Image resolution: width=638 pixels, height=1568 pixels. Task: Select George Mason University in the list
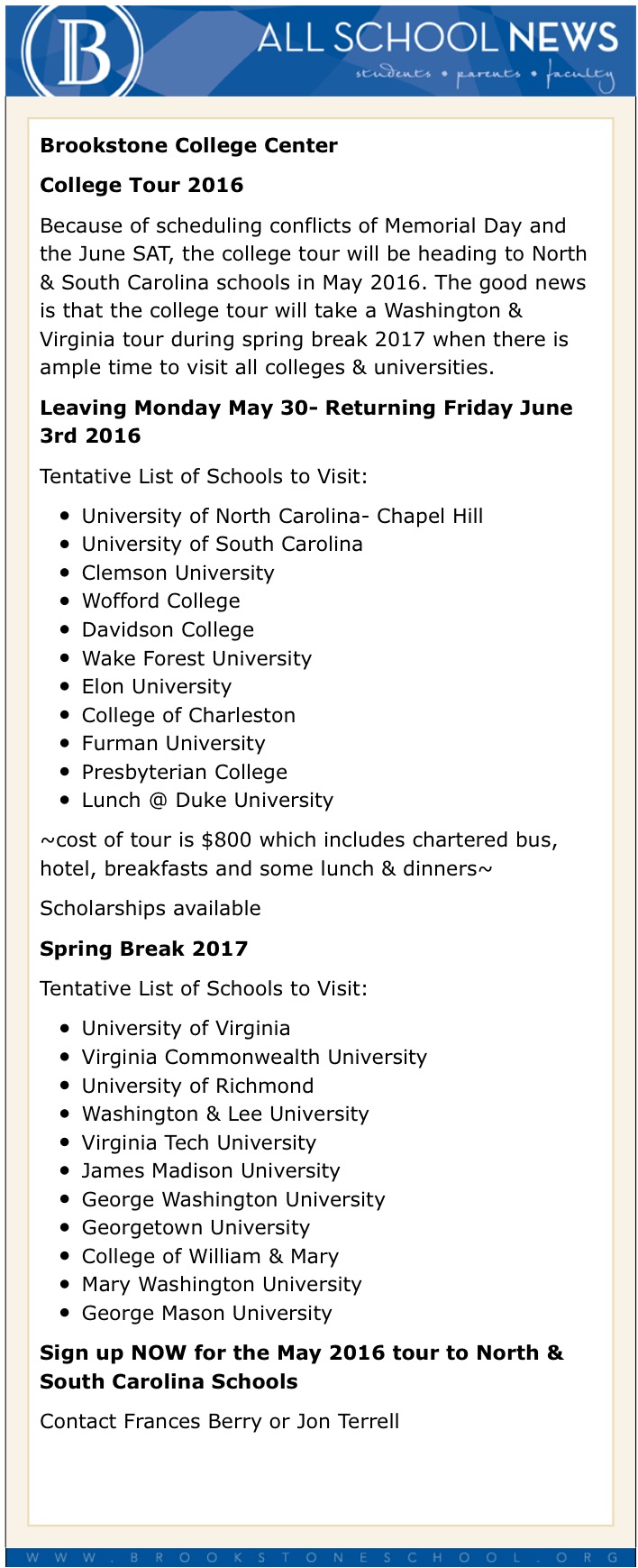[206, 1313]
